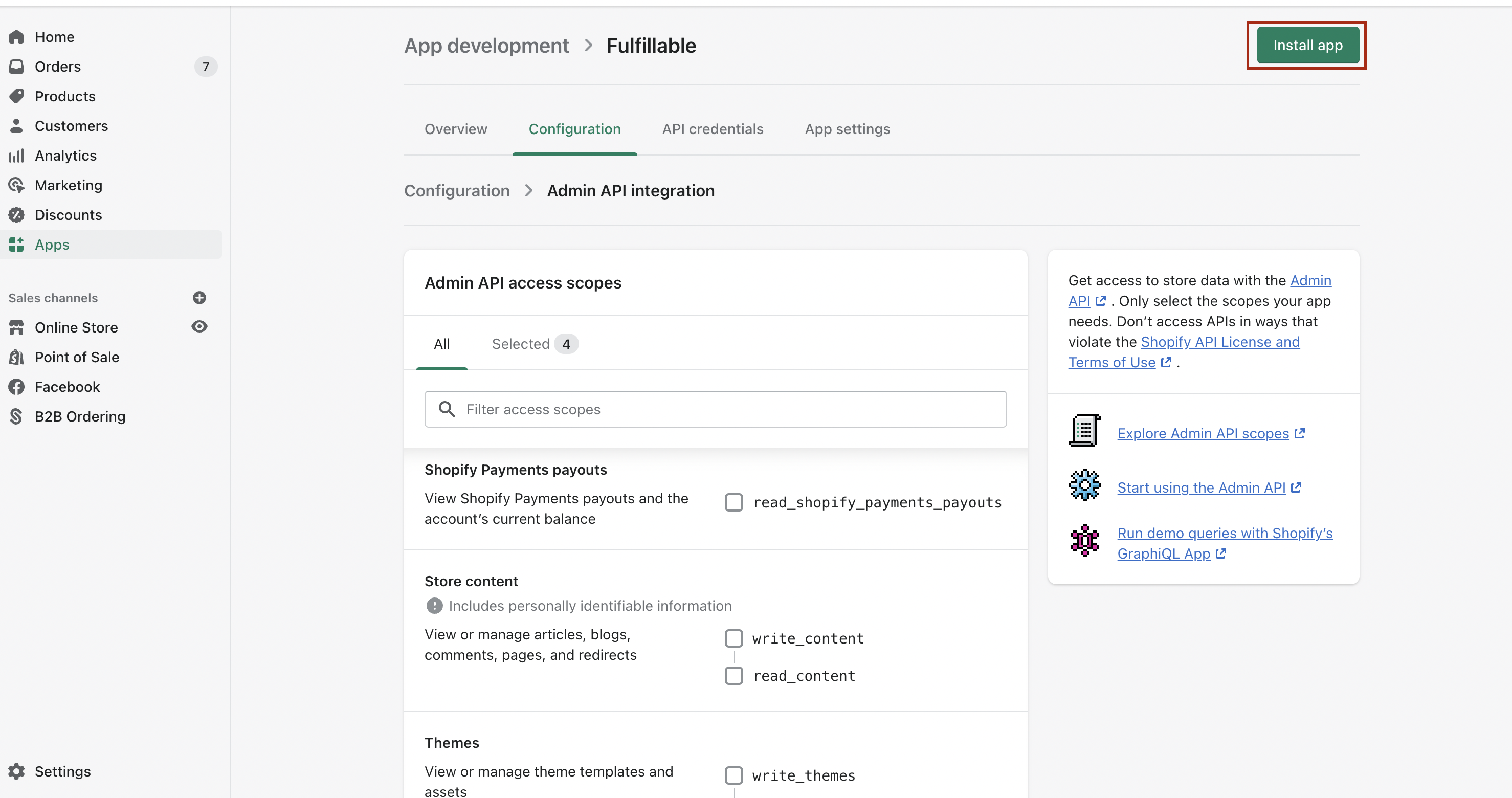Click the Analytics bar chart icon
Viewport: 1512px width, 798px height.
[x=16, y=156]
